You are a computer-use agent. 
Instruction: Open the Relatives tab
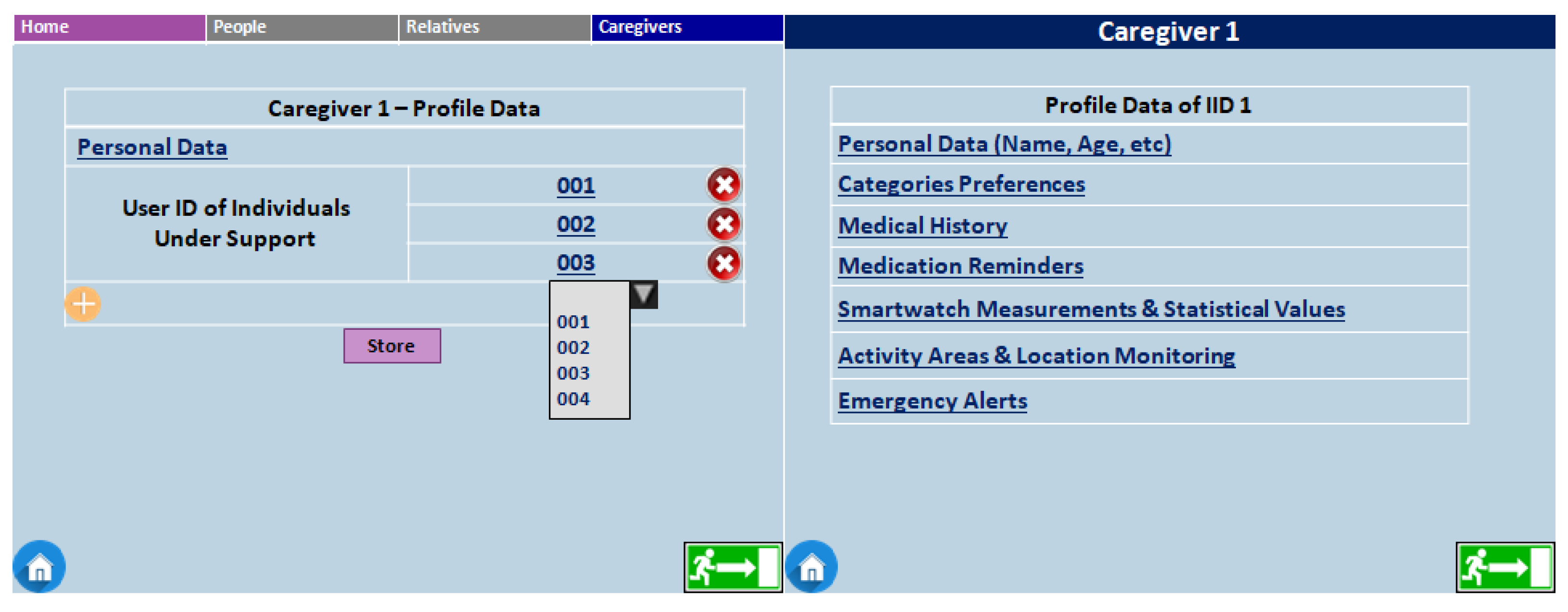[494, 27]
